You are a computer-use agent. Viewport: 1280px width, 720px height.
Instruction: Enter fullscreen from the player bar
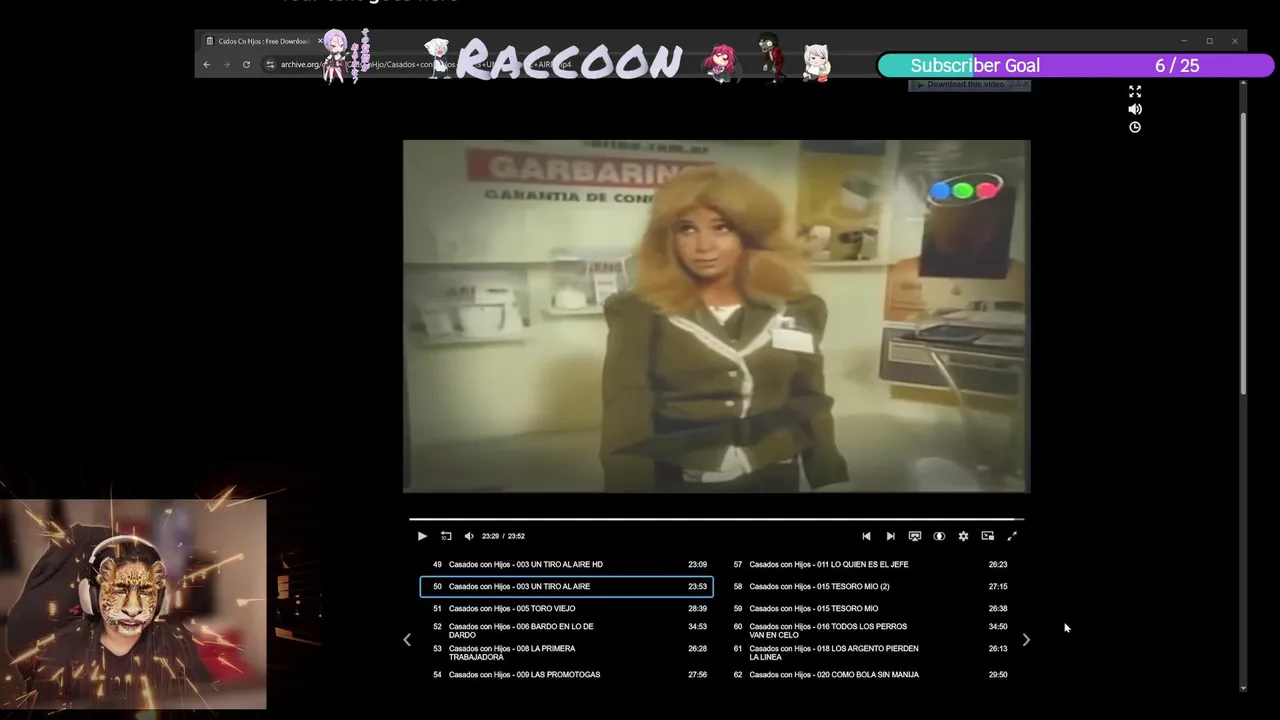click(1012, 536)
